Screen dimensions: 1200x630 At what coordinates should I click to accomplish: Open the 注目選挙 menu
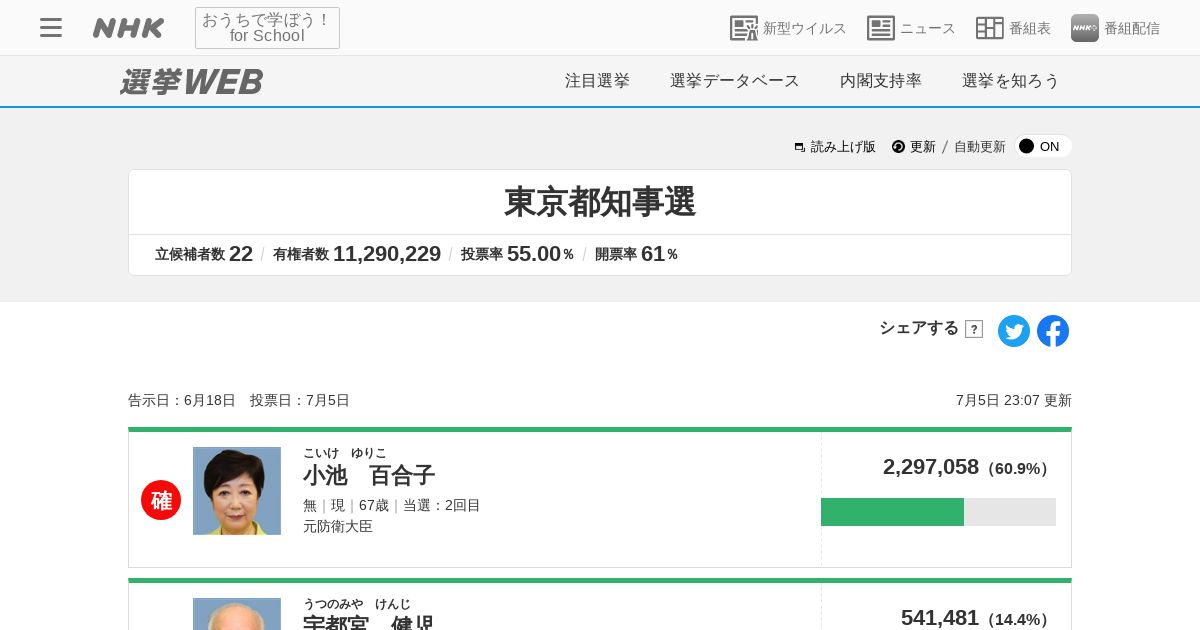(597, 81)
